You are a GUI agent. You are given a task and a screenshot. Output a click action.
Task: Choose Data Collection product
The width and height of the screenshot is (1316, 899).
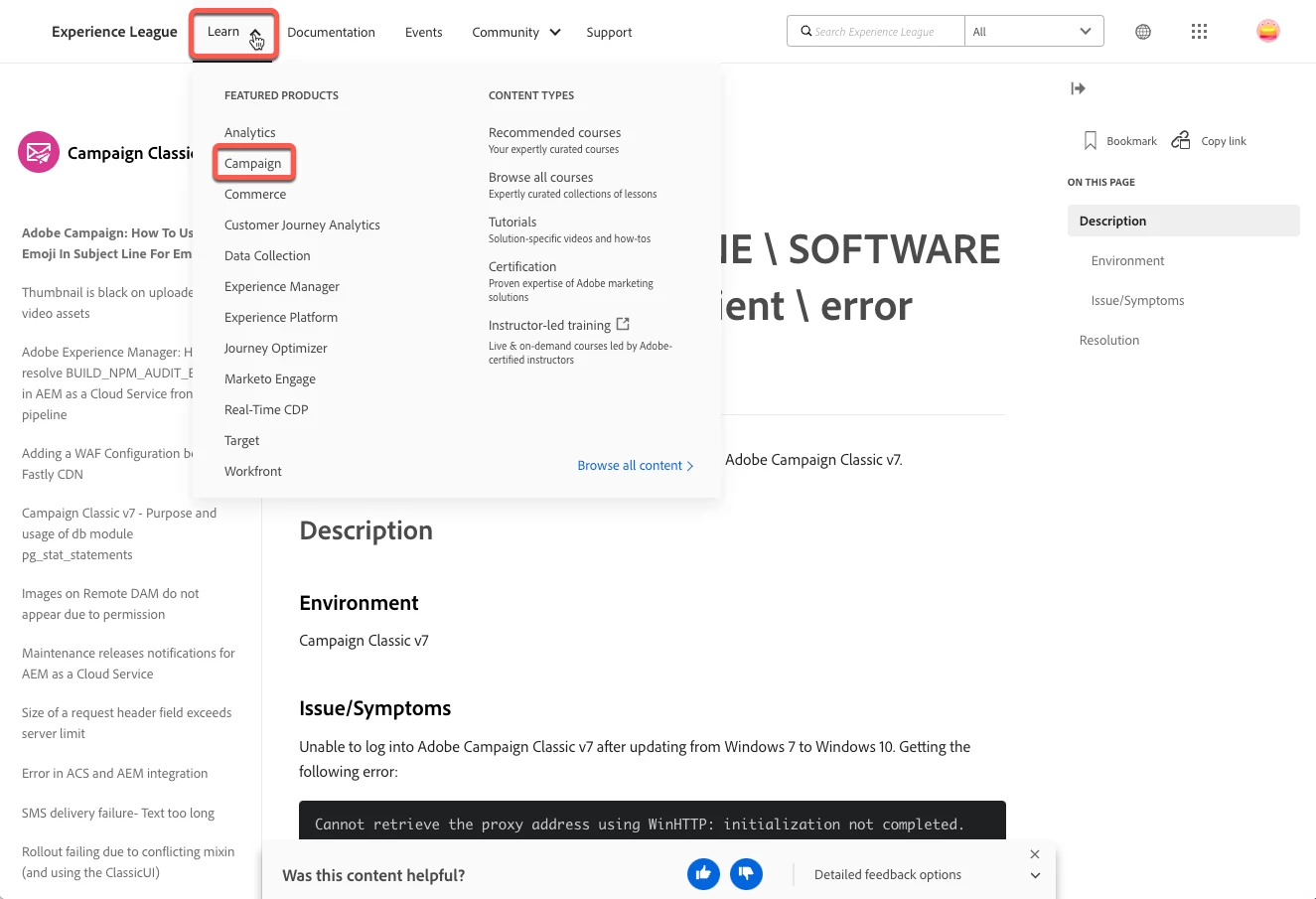(267, 255)
